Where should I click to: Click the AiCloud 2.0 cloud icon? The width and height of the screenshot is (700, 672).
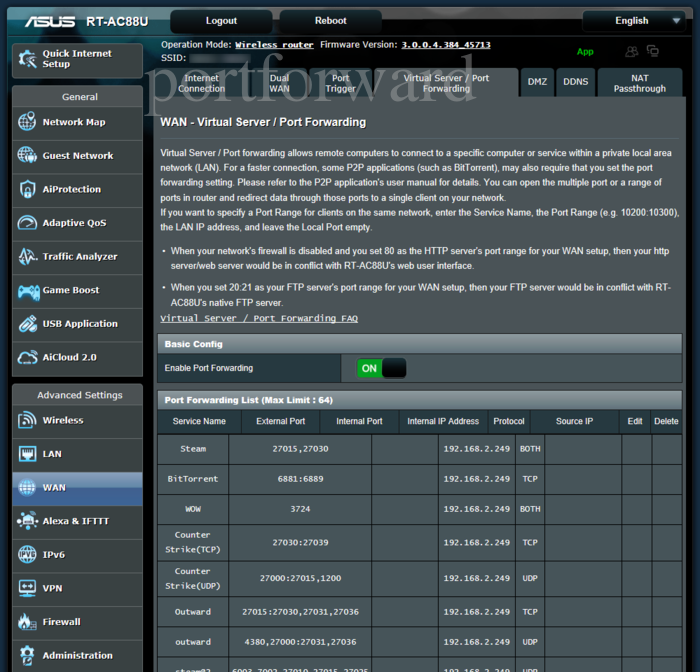(27, 357)
